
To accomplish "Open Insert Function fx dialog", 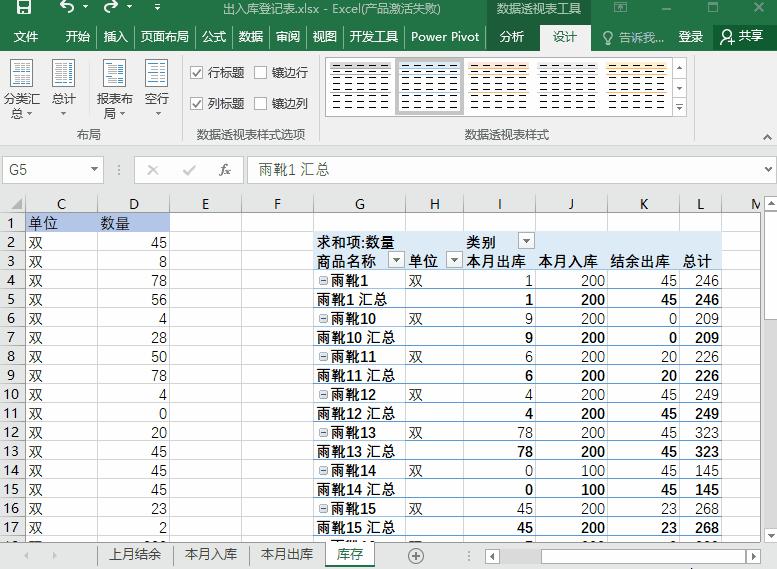I will pyautogui.click(x=224, y=171).
